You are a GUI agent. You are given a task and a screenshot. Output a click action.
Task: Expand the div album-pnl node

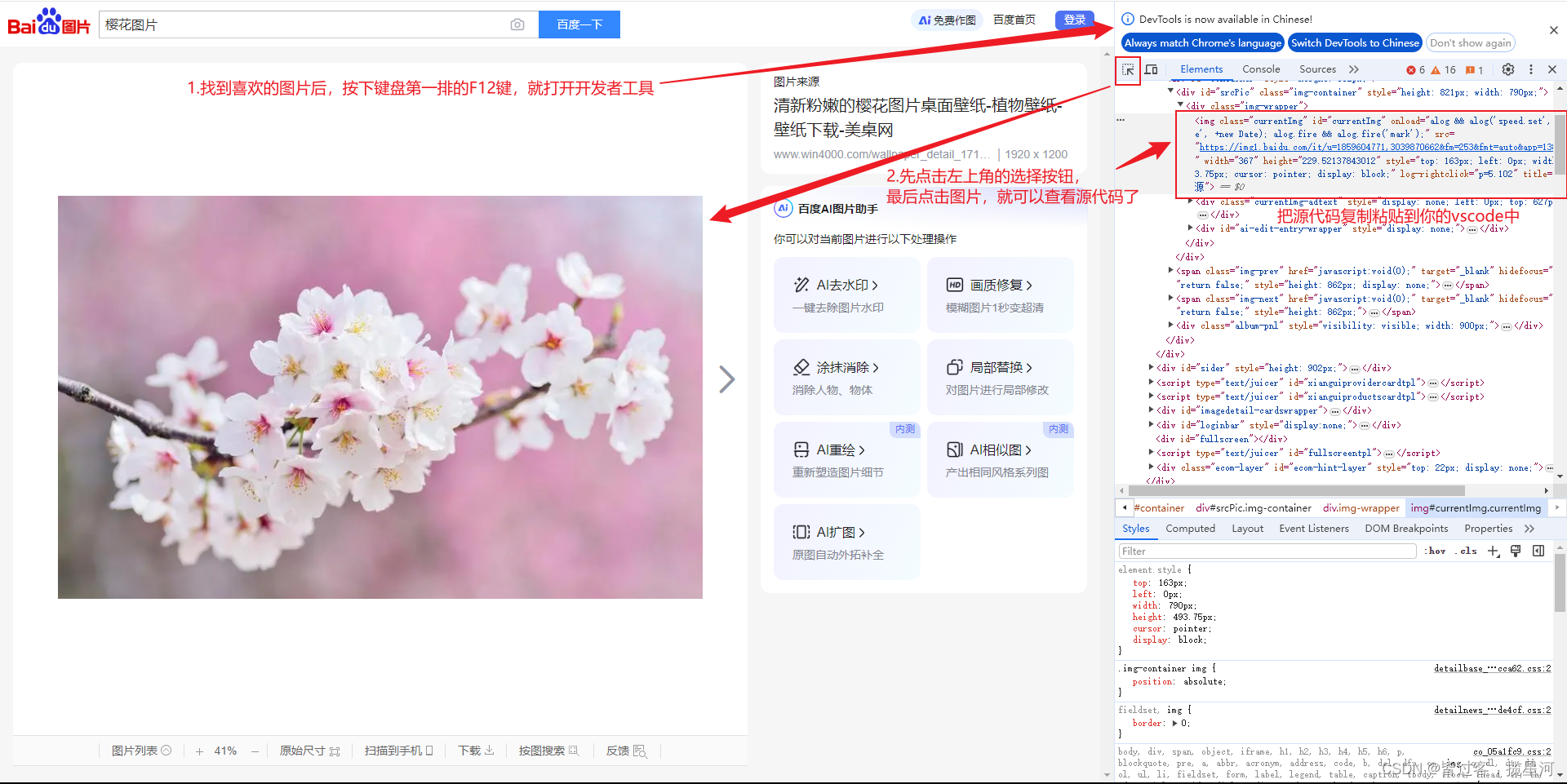[1171, 325]
